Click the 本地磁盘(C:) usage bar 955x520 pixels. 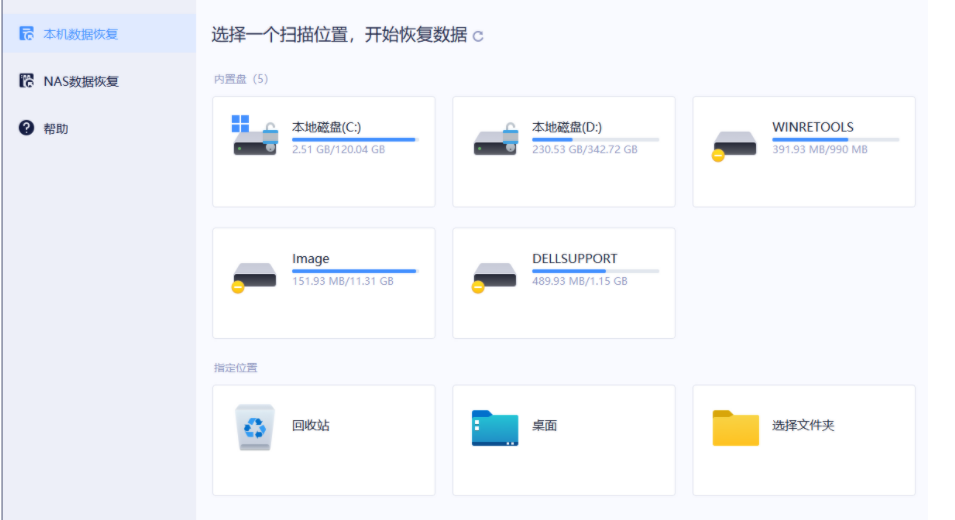[x=354, y=139]
